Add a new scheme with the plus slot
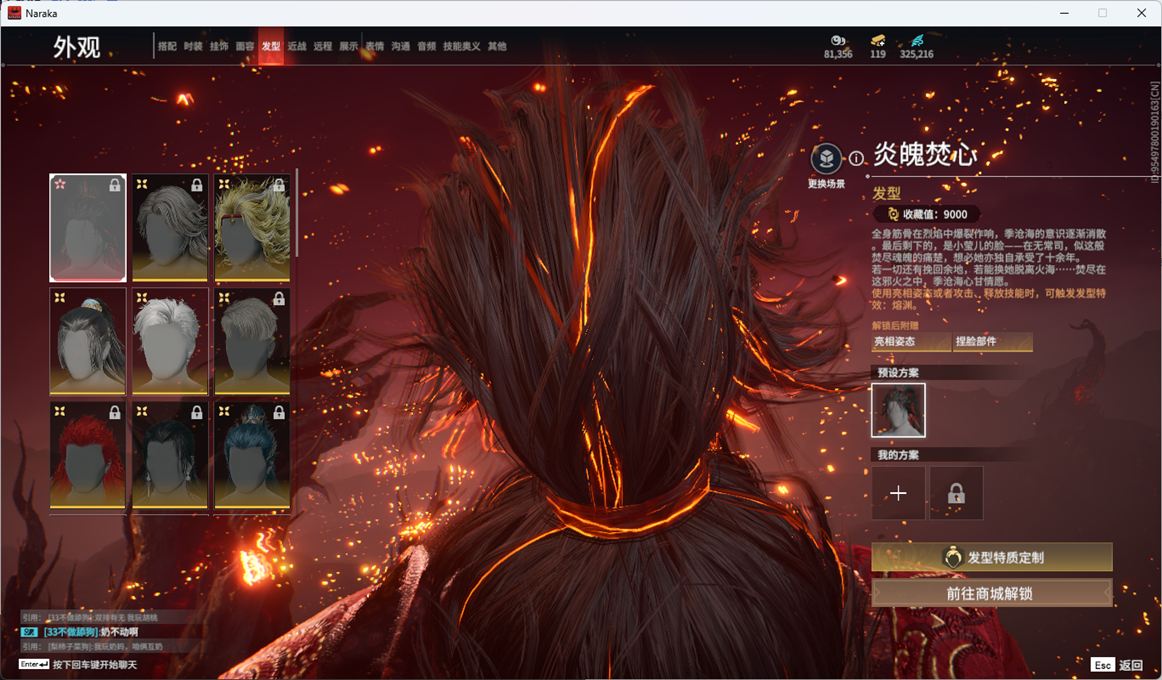The width and height of the screenshot is (1162, 680). (898, 493)
